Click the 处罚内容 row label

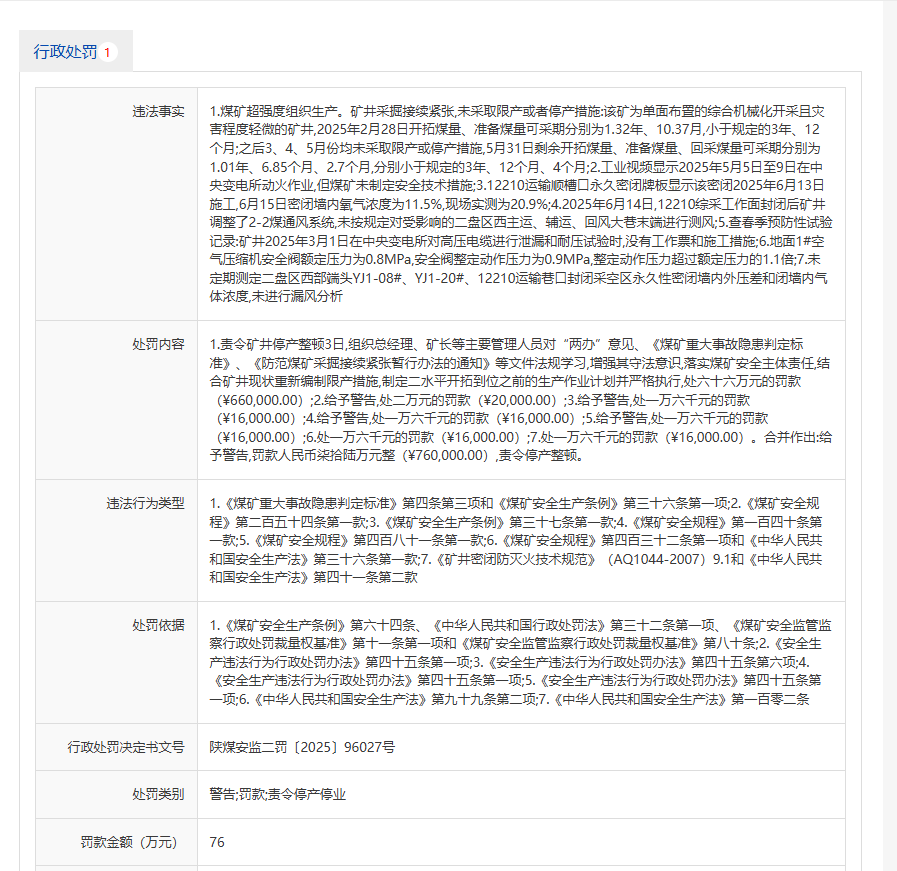158,344
